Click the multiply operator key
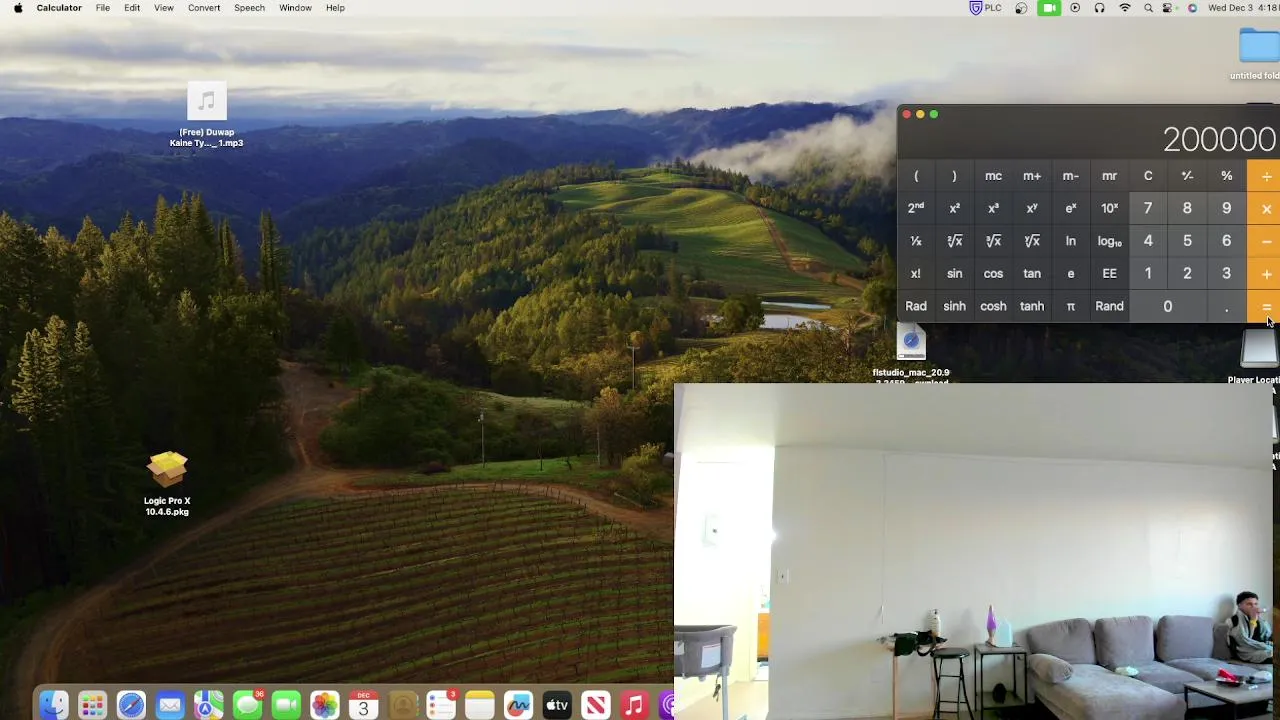1280x720 pixels. [1266, 209]
